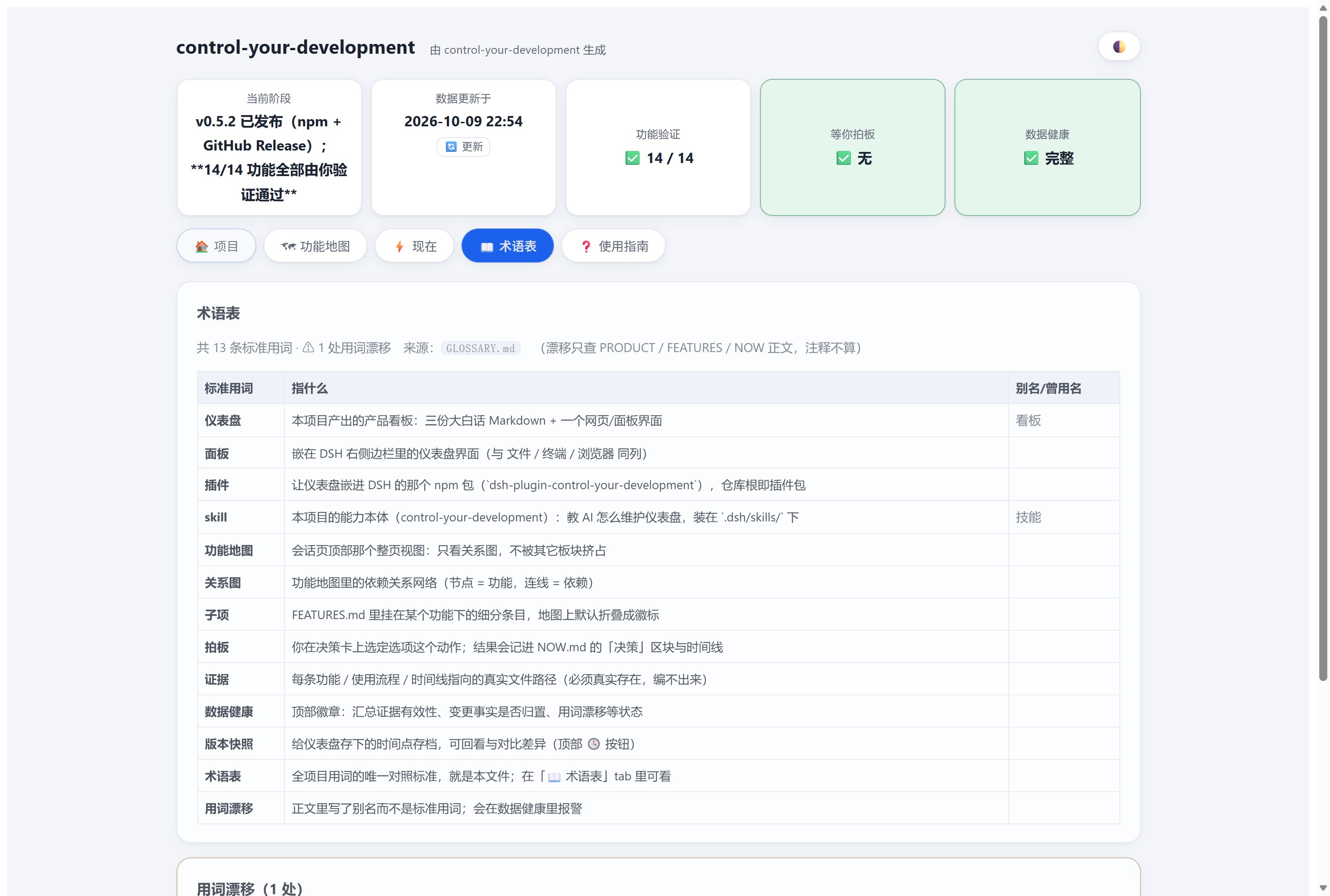Click the question mark icon on 使用指南
1330x896 pixels.
[x=586, y=246]
